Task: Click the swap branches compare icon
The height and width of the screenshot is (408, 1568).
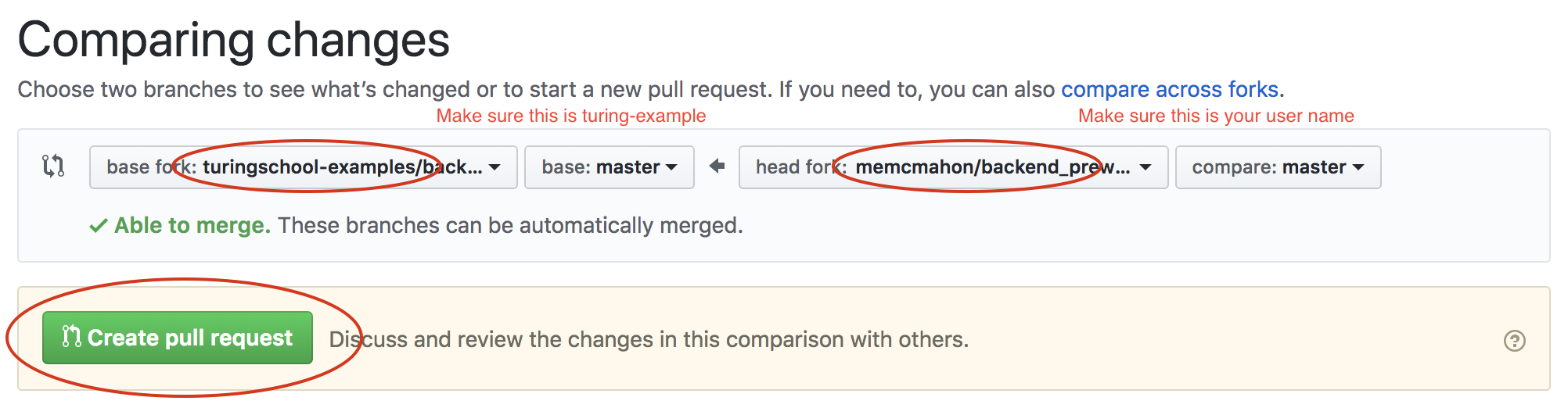Action: pyautogui.click(x=53, y=166)
